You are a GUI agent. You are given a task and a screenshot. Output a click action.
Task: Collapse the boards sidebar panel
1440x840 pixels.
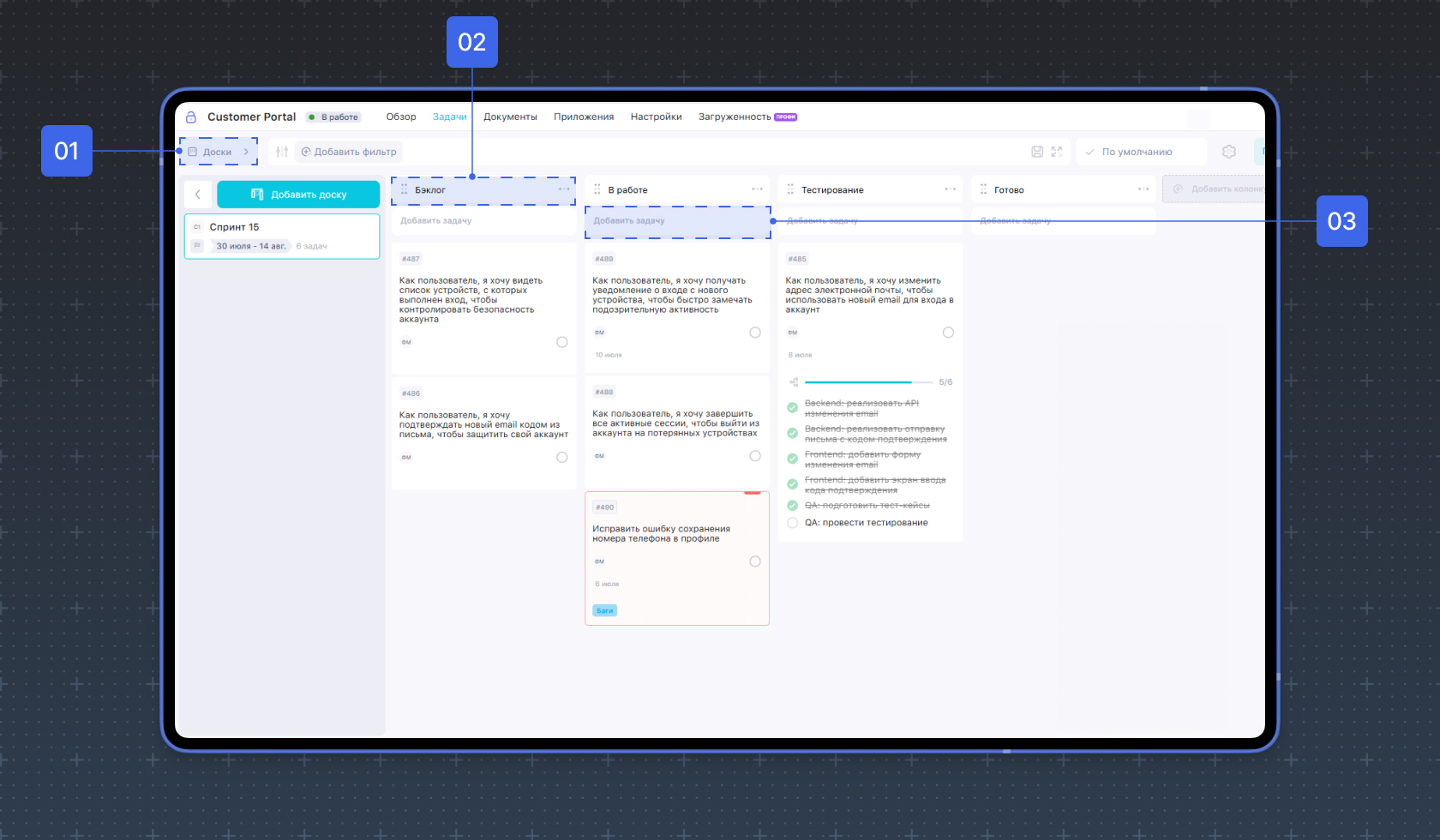(x=198, y=195)
